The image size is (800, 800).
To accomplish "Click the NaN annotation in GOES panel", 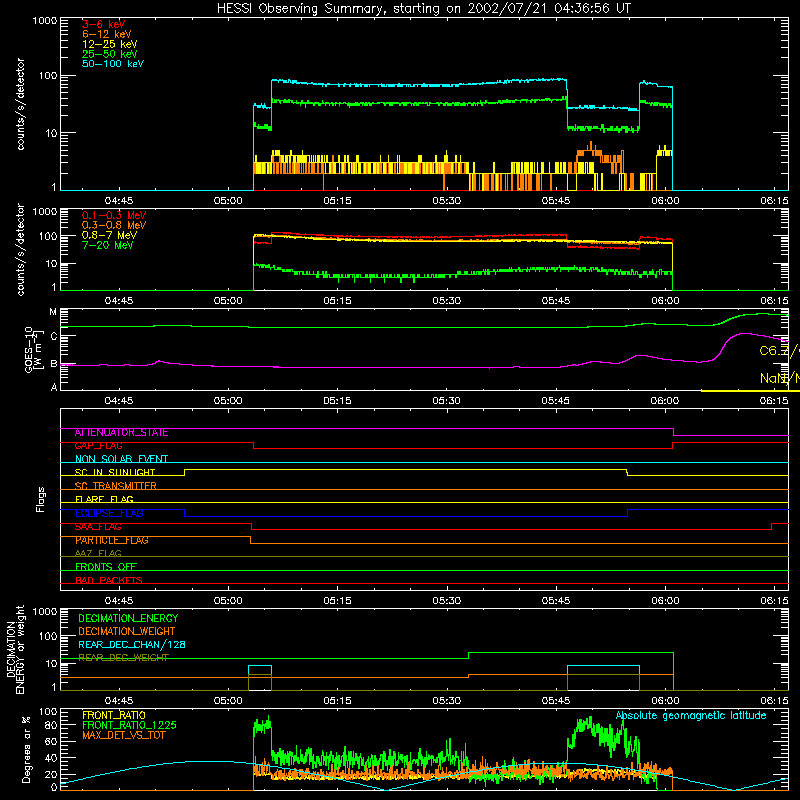I will pyautogui.click(x=779, y=379).
